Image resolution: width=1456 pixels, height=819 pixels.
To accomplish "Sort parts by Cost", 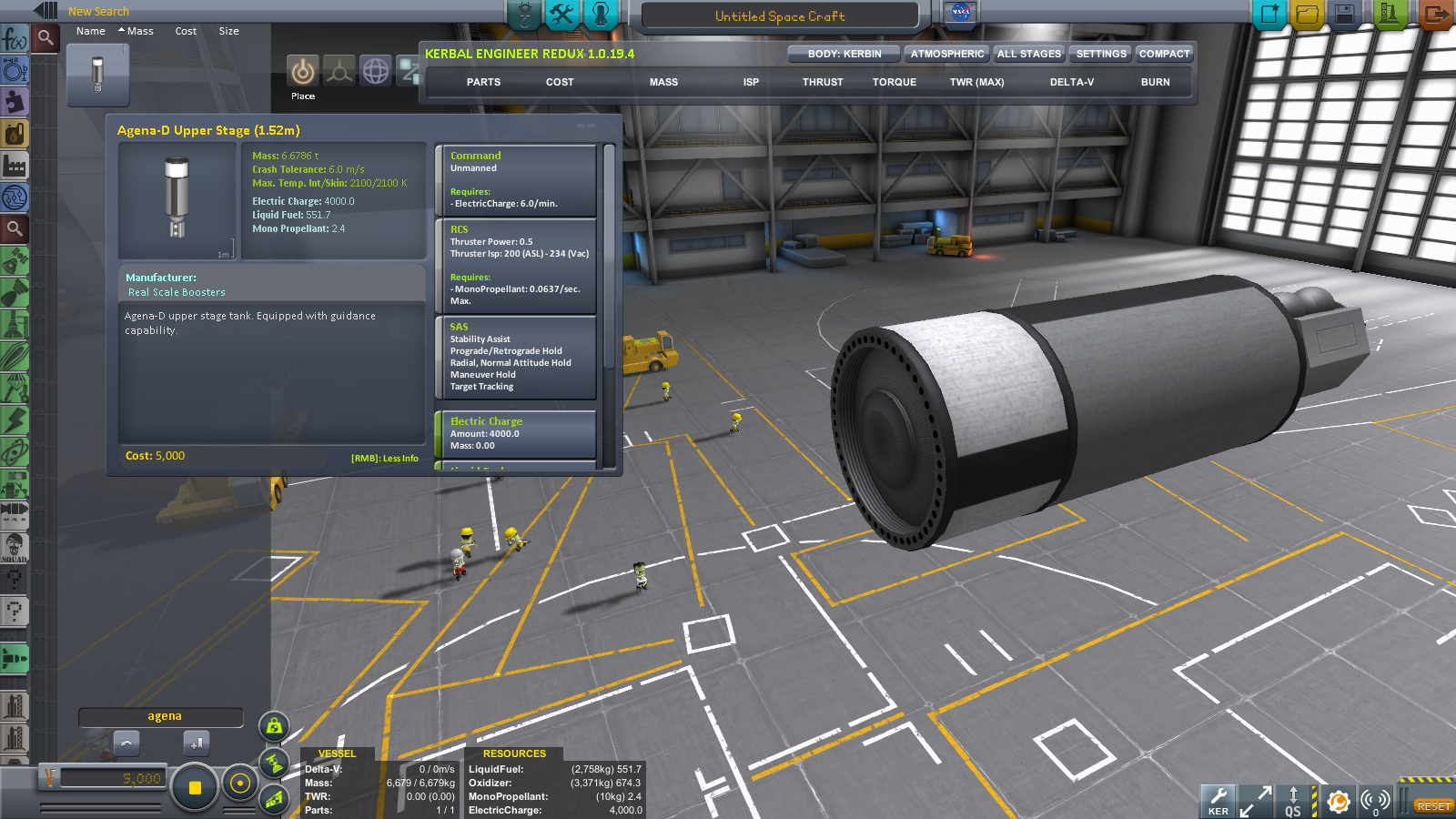I will [186, 31].
